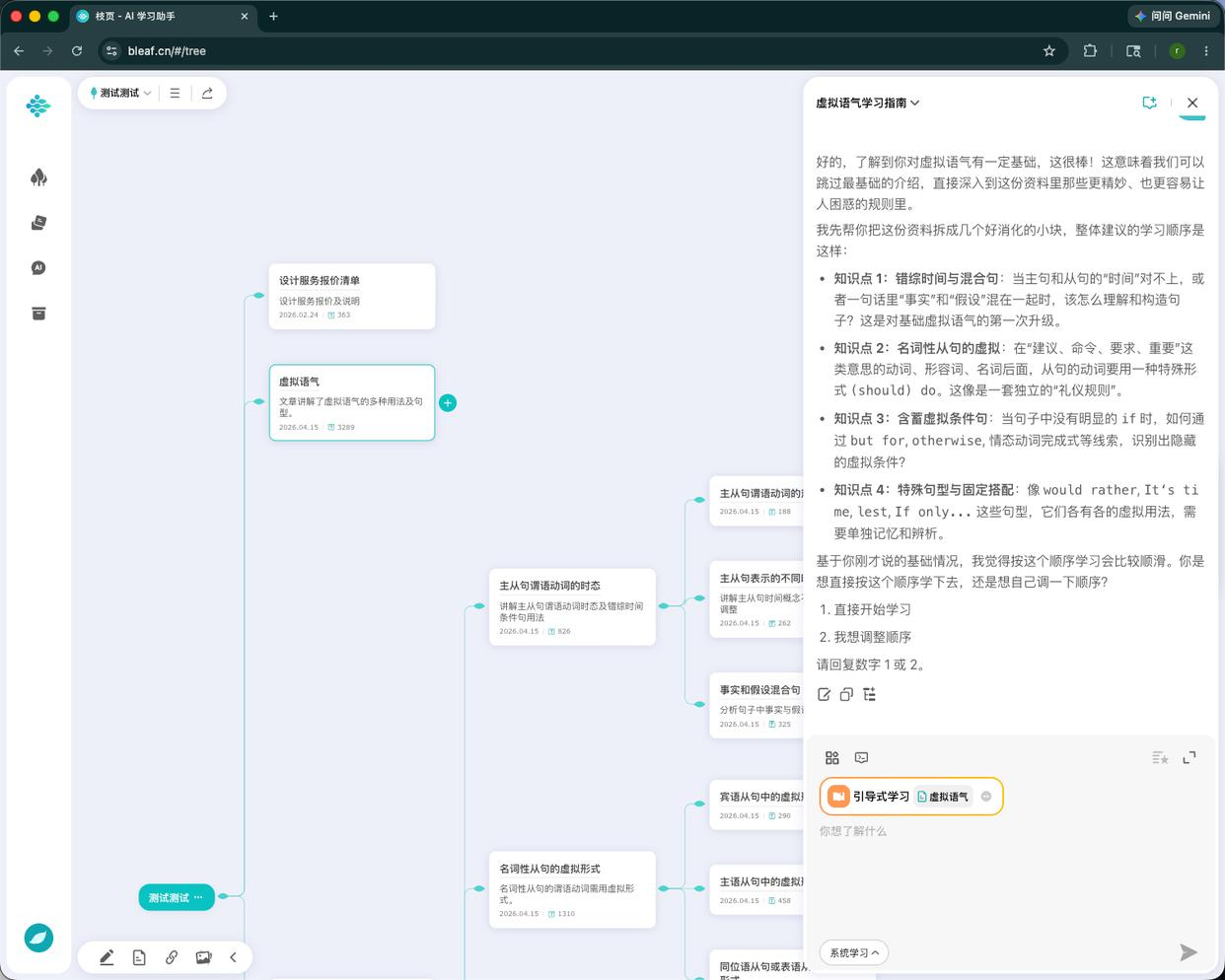
Task: Click the orange 引导式学习 mode icon
Action: coord(838,797)
